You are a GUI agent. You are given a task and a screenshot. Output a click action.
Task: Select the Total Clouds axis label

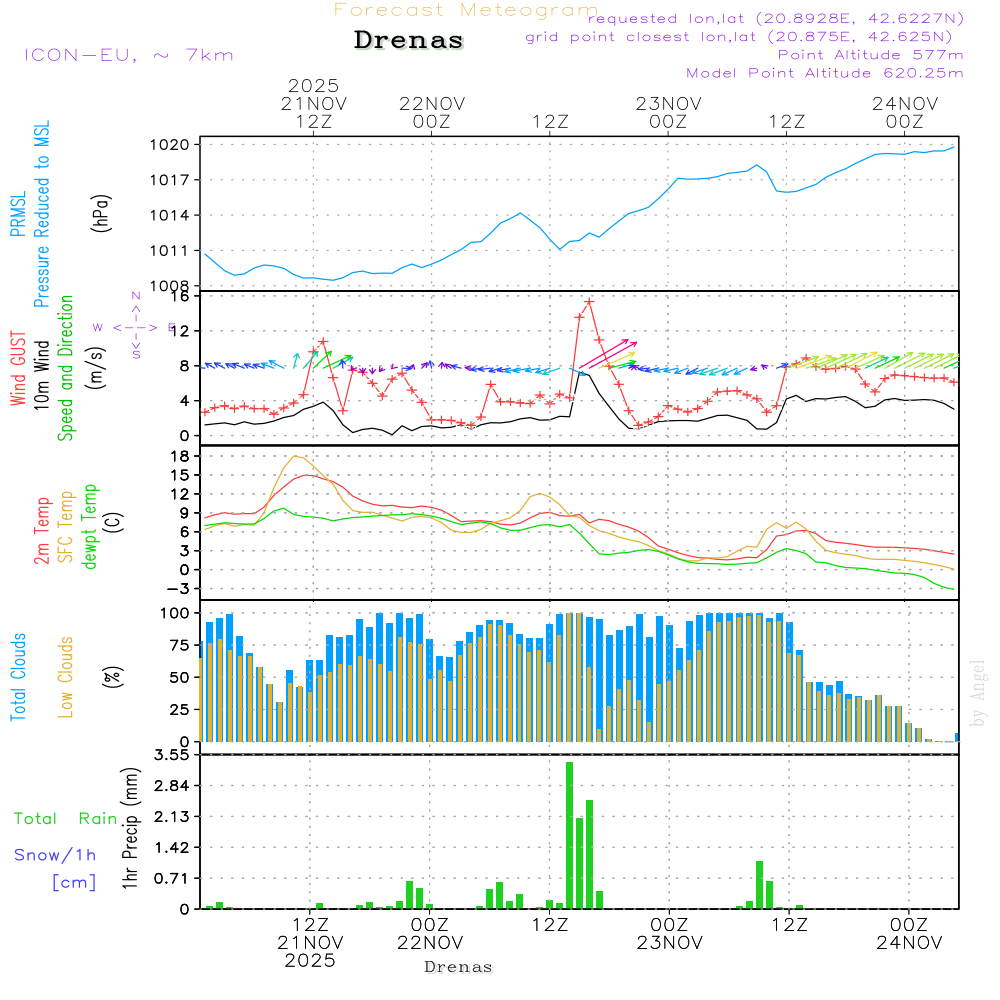(18, 677)
